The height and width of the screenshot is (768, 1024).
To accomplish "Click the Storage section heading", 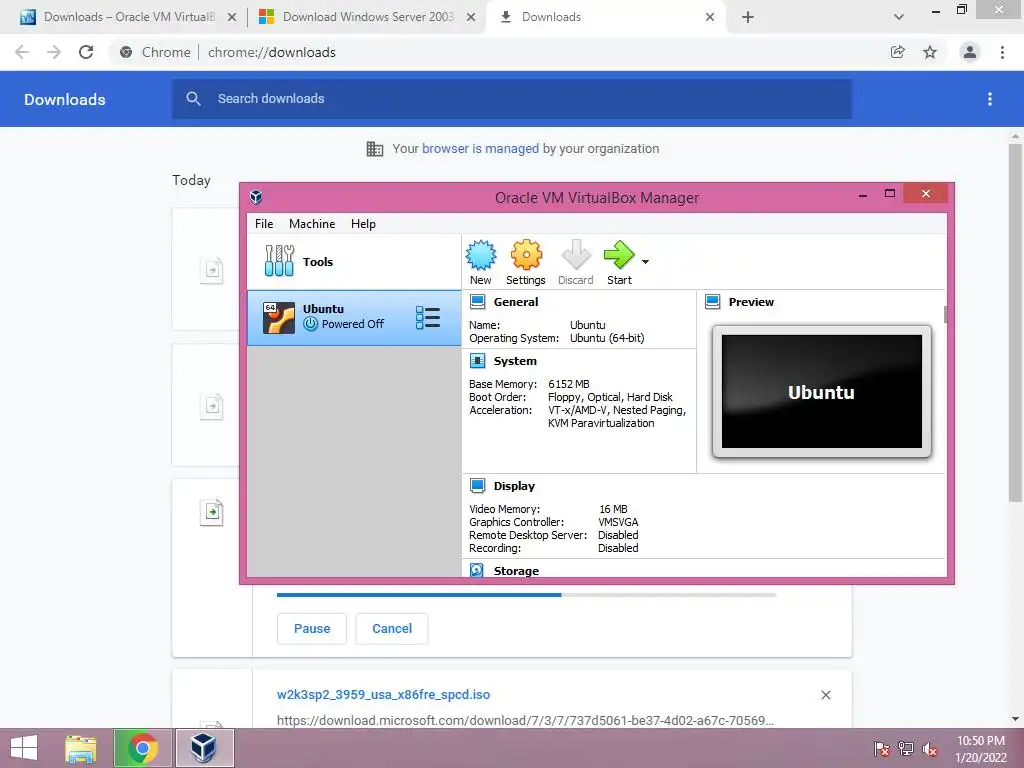I will click(516, 570).
